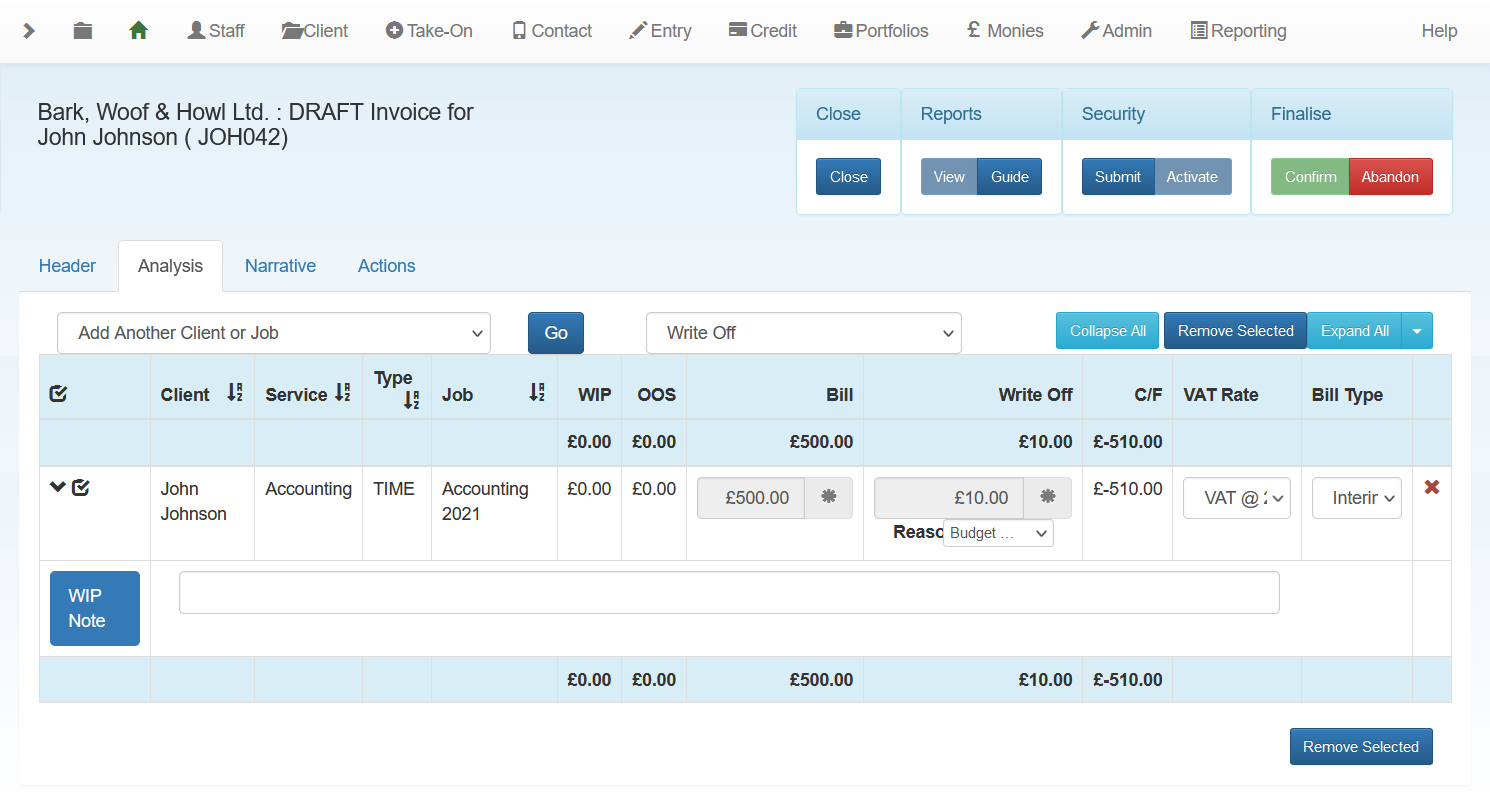The height and width of the screenshot is (810, 1490).
Task: Open the Reporting menu
Action: (1238, 31)
